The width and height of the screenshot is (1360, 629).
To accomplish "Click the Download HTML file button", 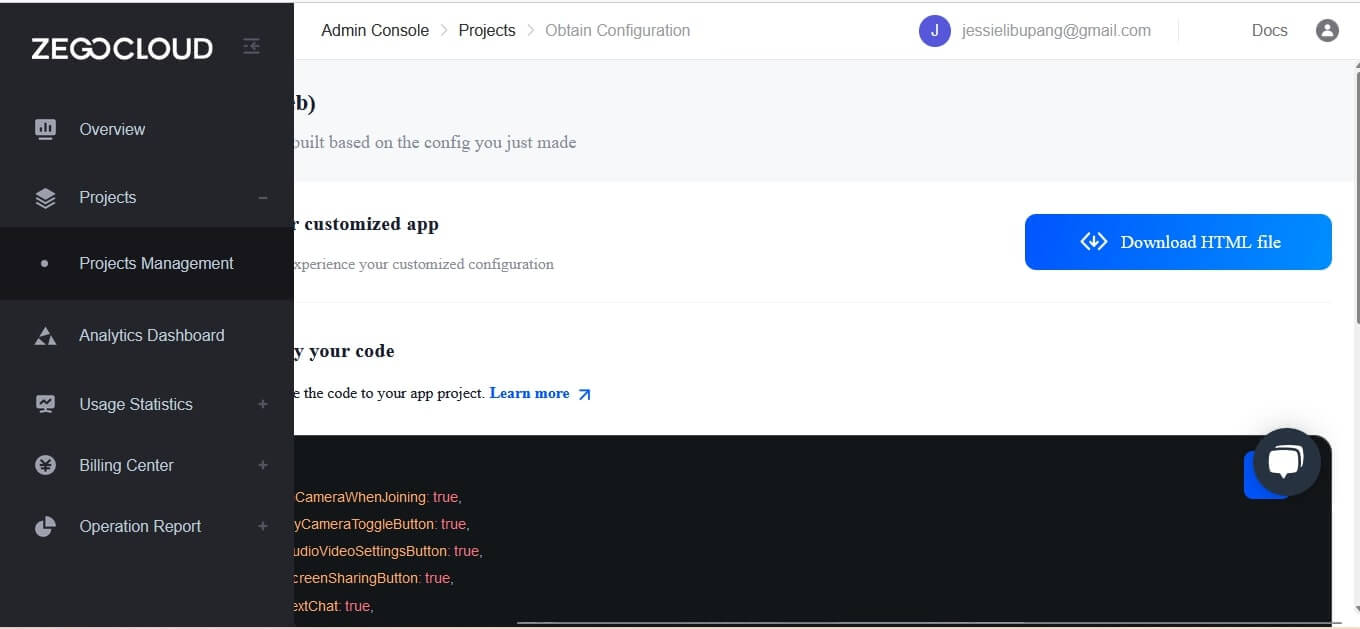I will click(1178, 241).
